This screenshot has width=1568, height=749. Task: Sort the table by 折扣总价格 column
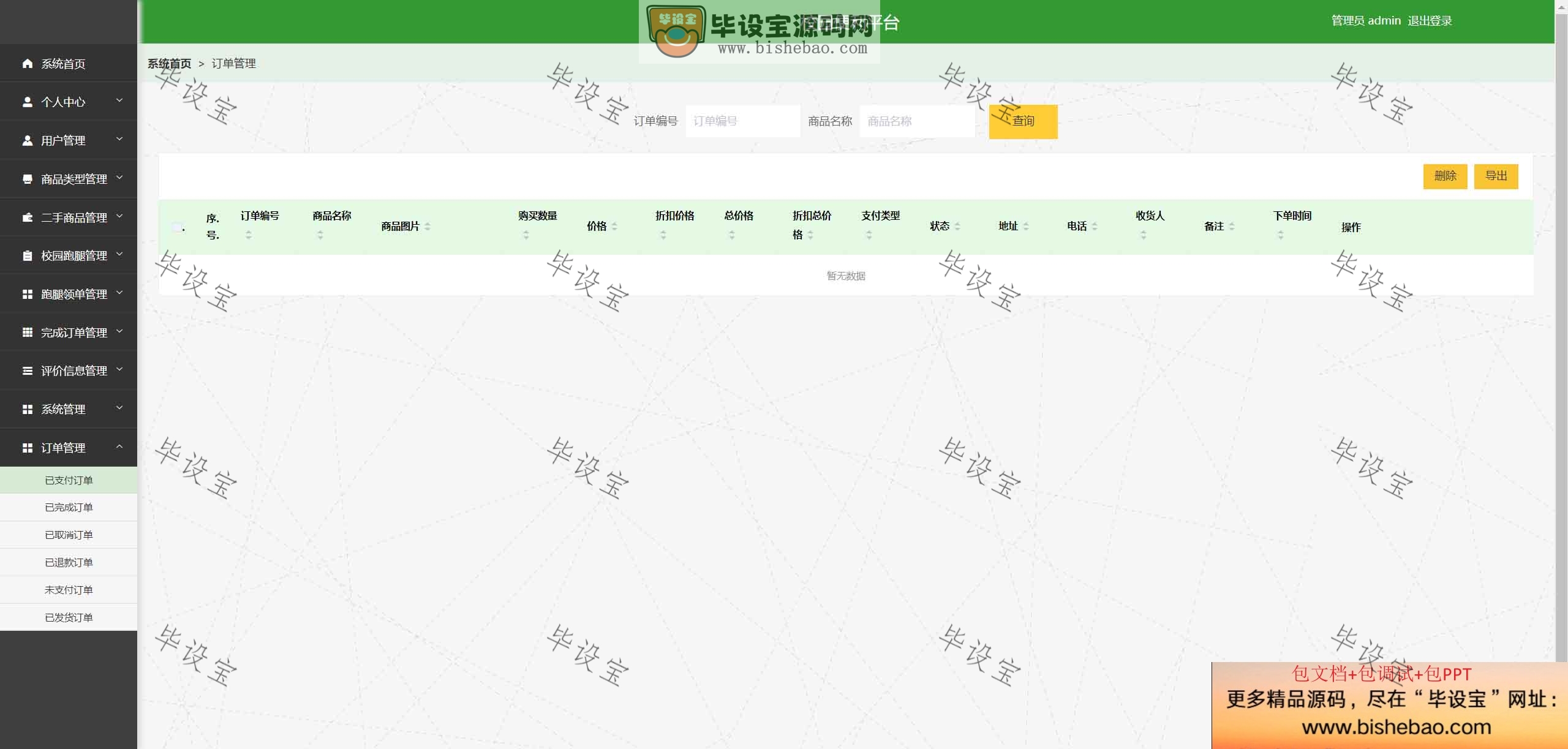[810, 235]
